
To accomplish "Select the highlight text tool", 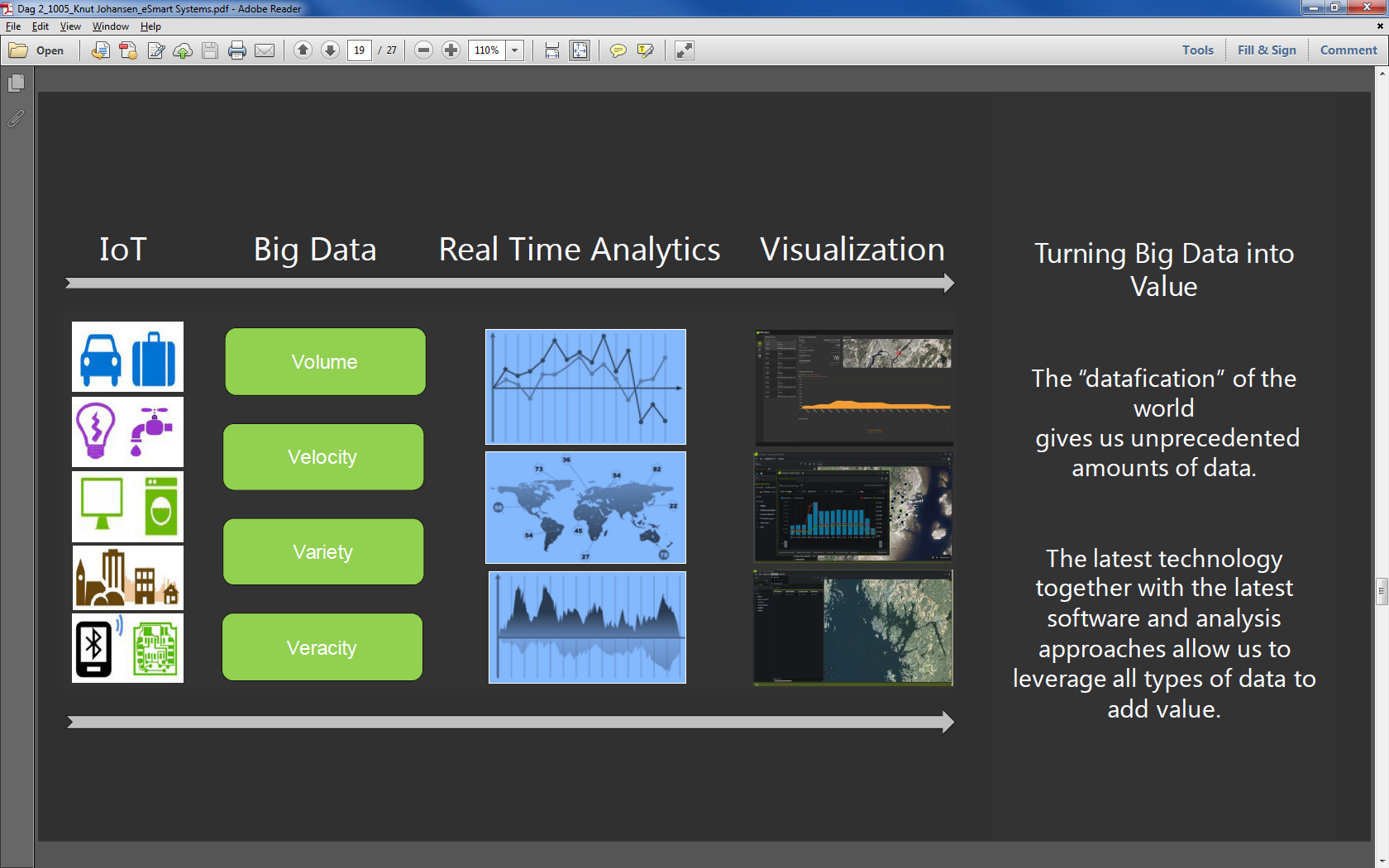I will click(x=645, y=50).
